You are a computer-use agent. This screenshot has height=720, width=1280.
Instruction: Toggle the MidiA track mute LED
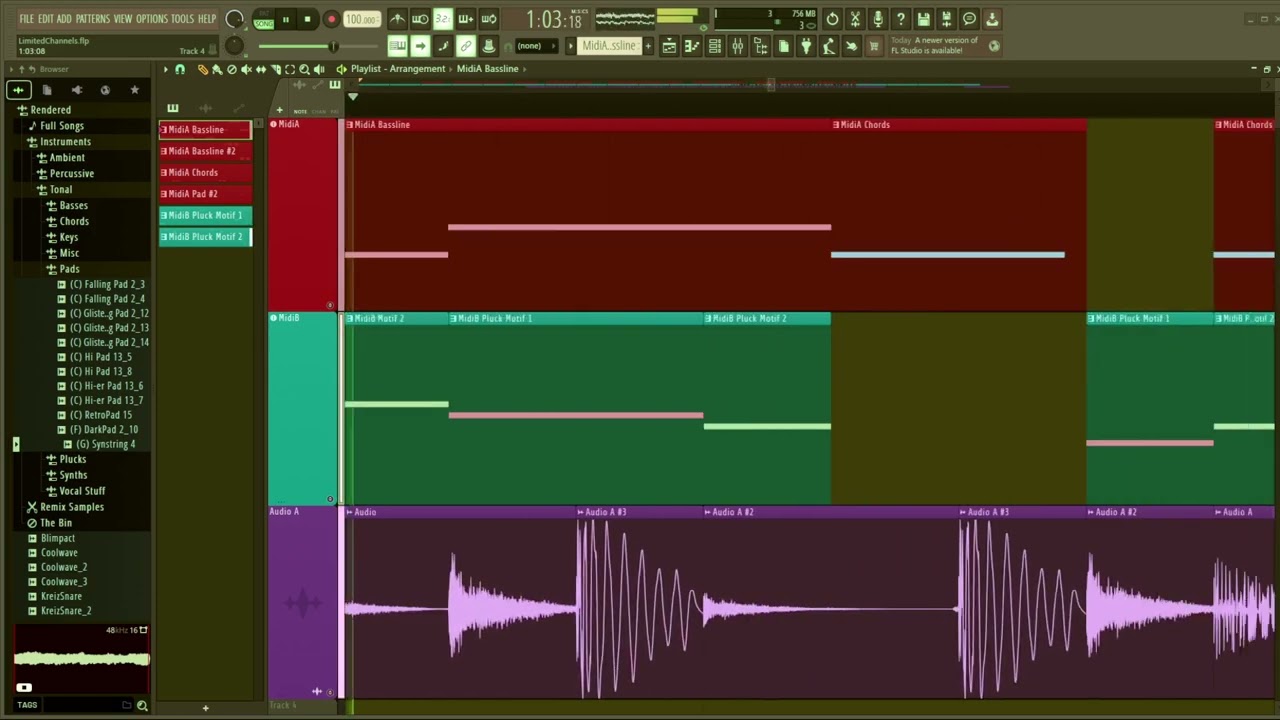click(273, 124)
